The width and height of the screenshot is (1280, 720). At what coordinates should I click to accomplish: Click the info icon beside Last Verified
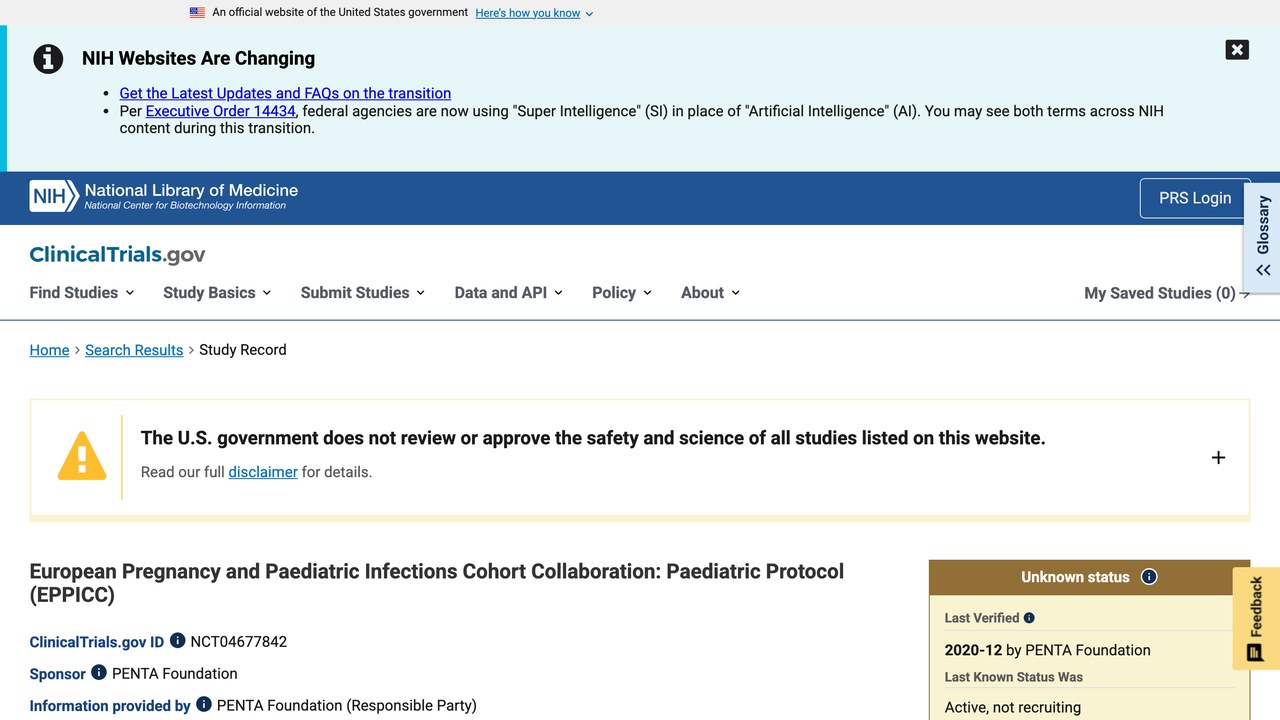[1029, 618]
